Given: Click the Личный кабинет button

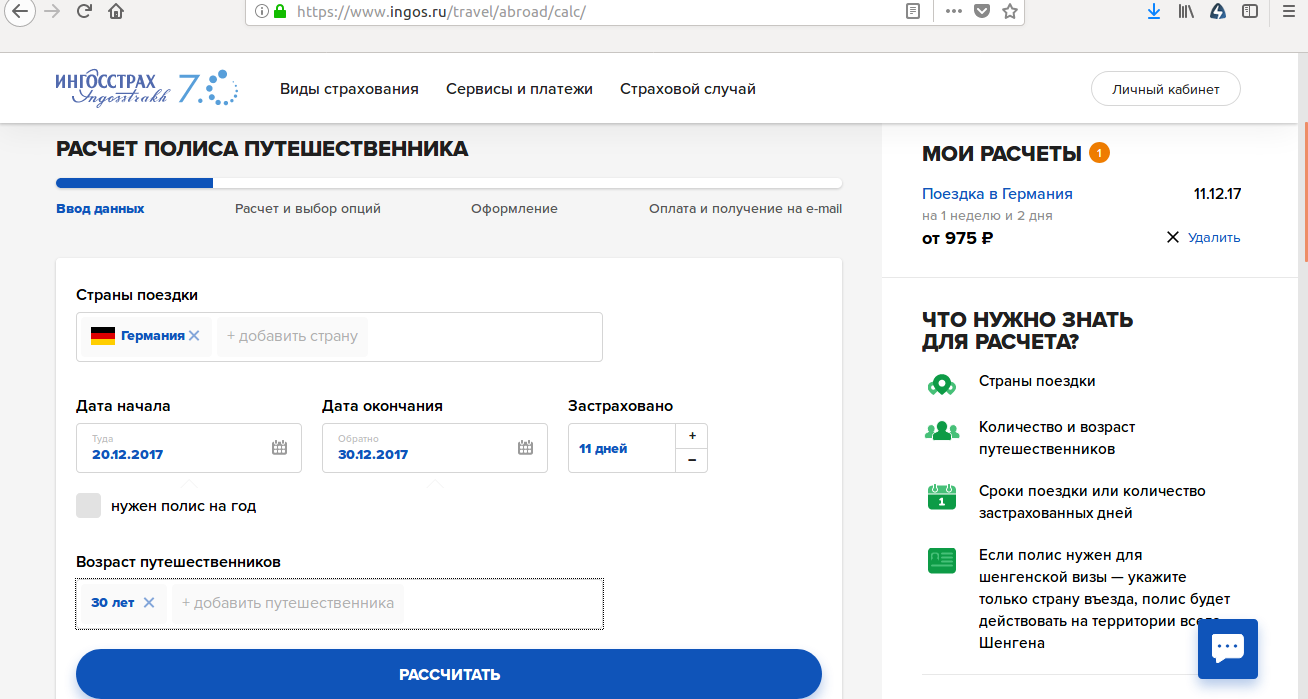Looking at the screenshot, I should (1166, 89).
